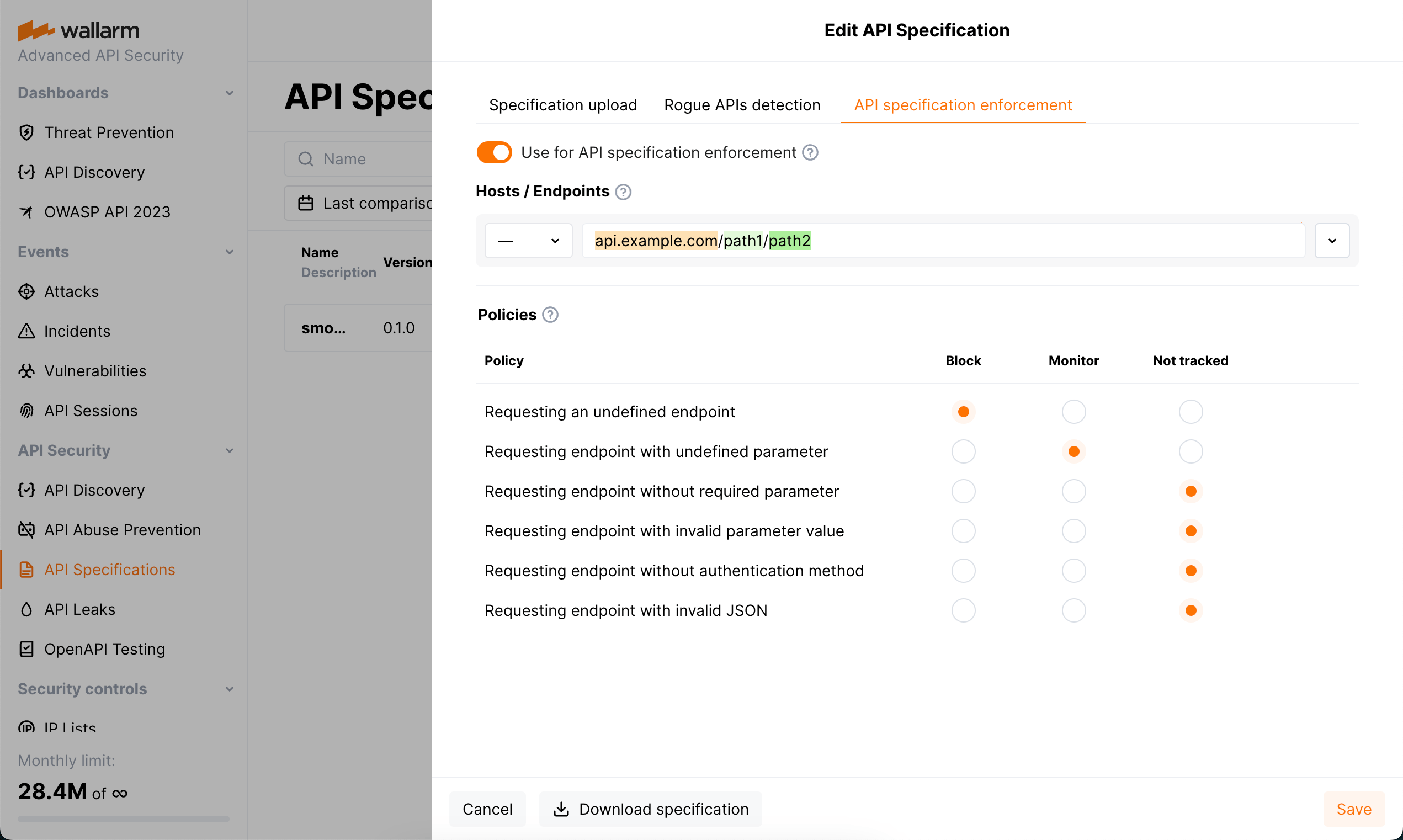
Task: Set undefined endpoint policy to Monitor
Action: (x=1073, y=412)
